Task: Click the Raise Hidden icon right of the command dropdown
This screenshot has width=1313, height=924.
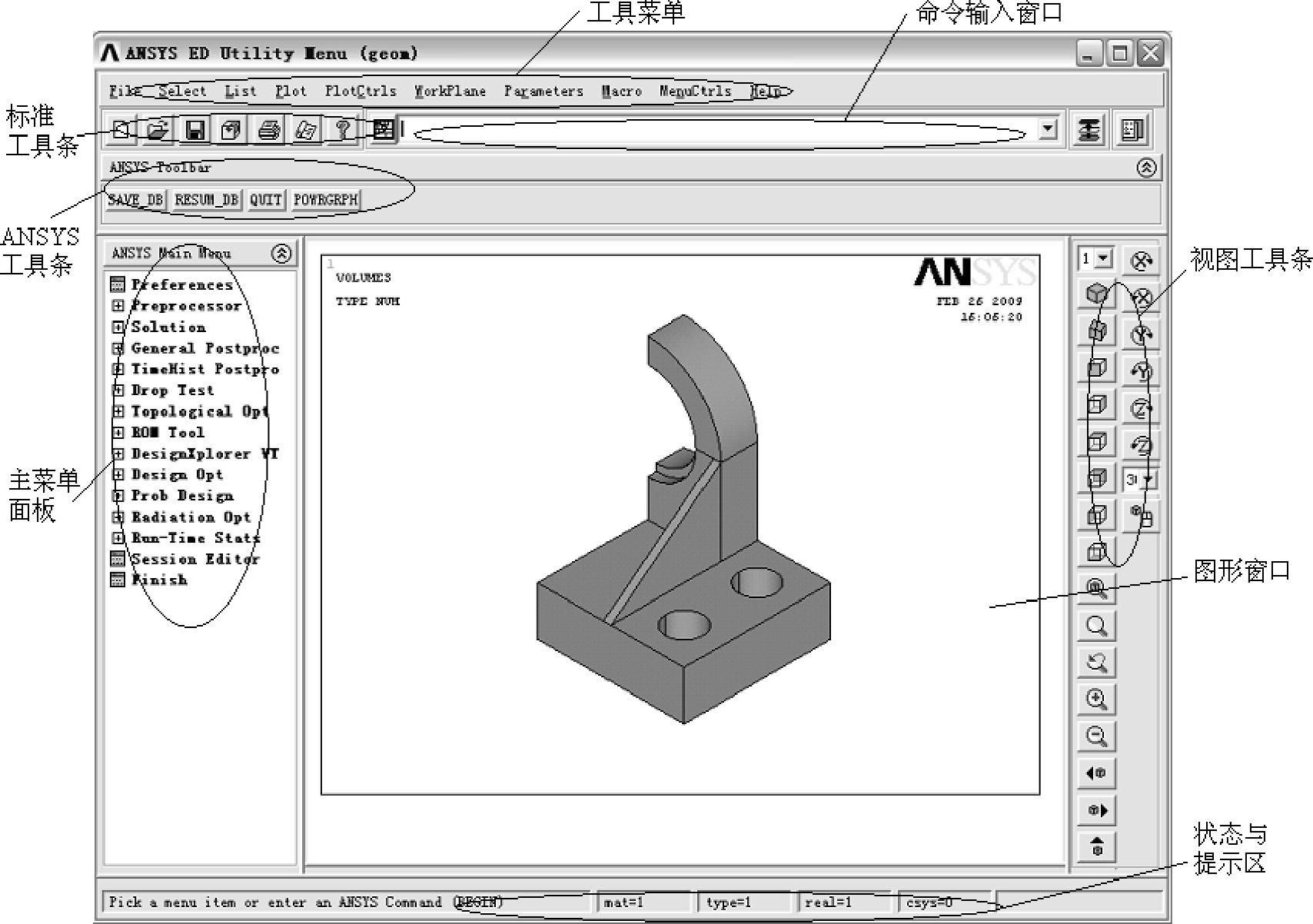Action: [x=1089, y=130]
